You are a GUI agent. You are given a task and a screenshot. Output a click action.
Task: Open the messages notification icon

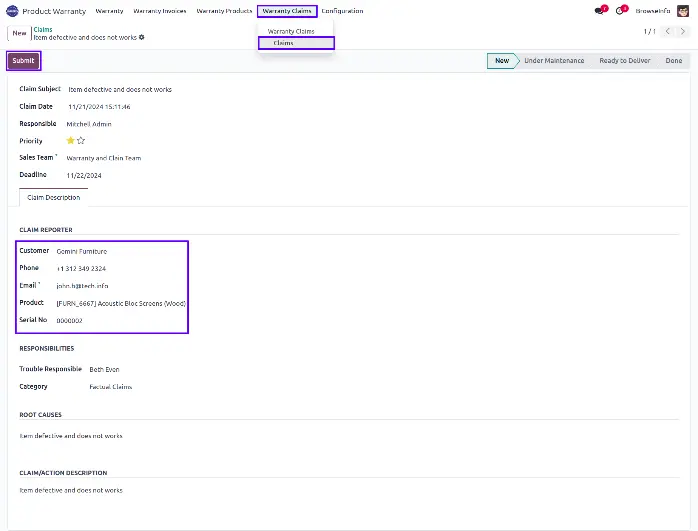click(x=599, y=11)
